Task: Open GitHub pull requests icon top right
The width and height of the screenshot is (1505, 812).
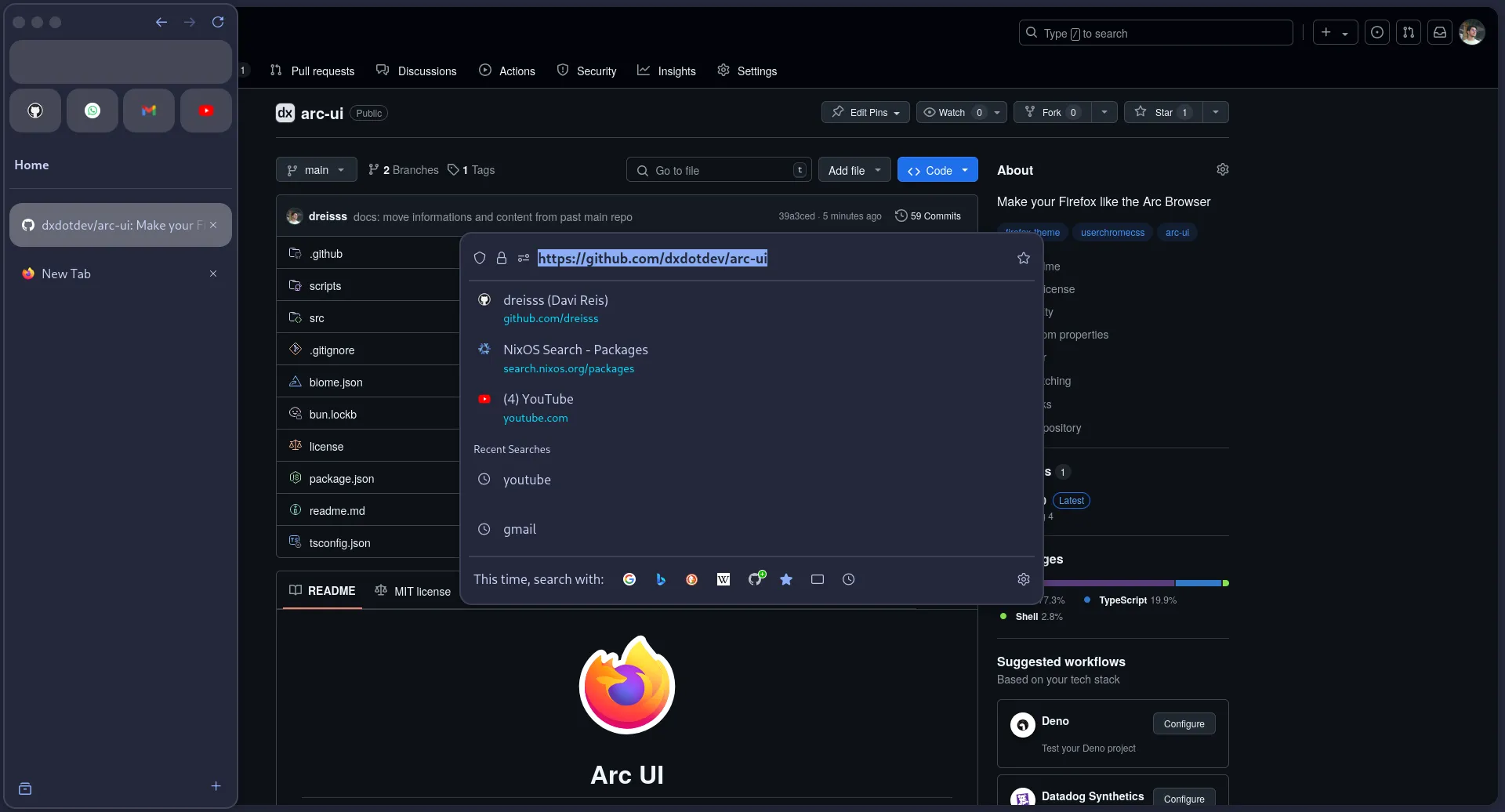Action: (x=1409, y=32)
